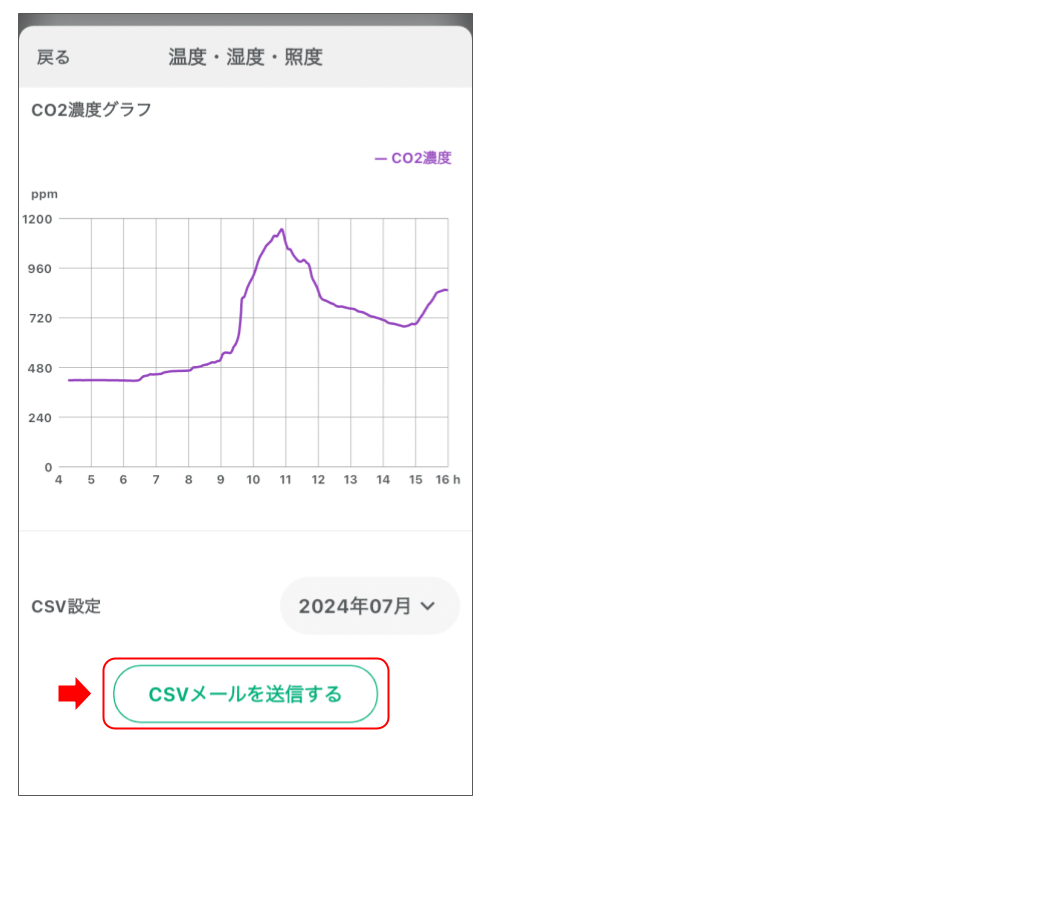
Task: Click the graph peak near 11 h
Action: click(x=282, y=230)
